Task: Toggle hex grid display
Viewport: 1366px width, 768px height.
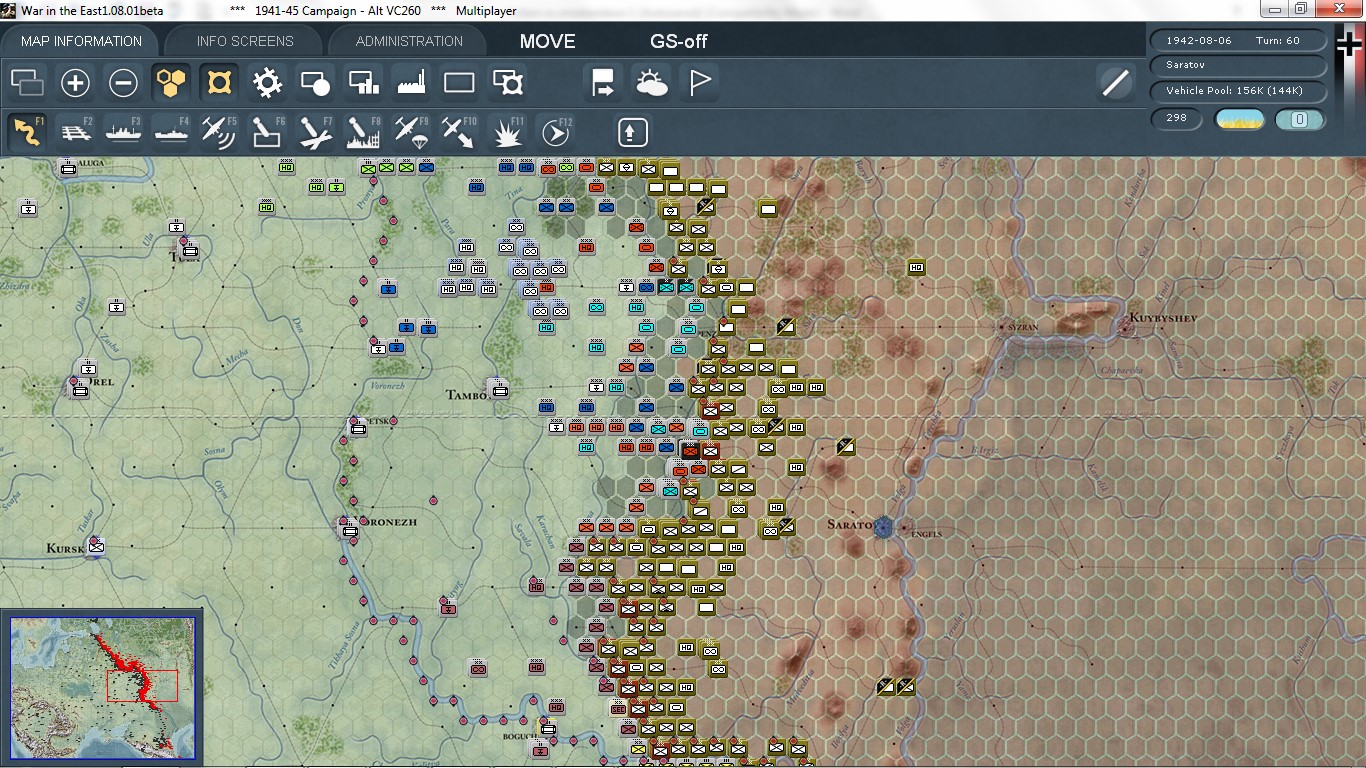Action: (171, 82)
